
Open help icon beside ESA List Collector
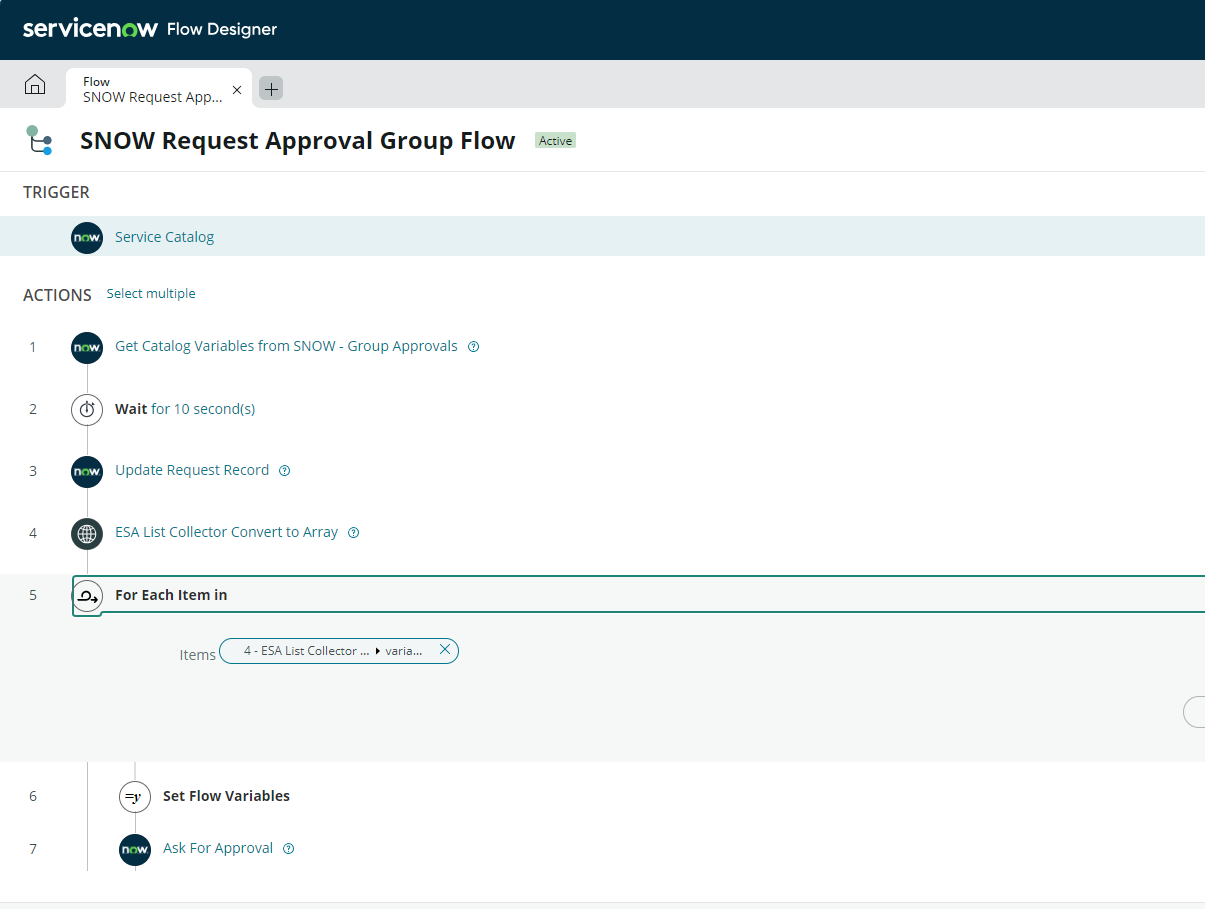coord(353,533)
